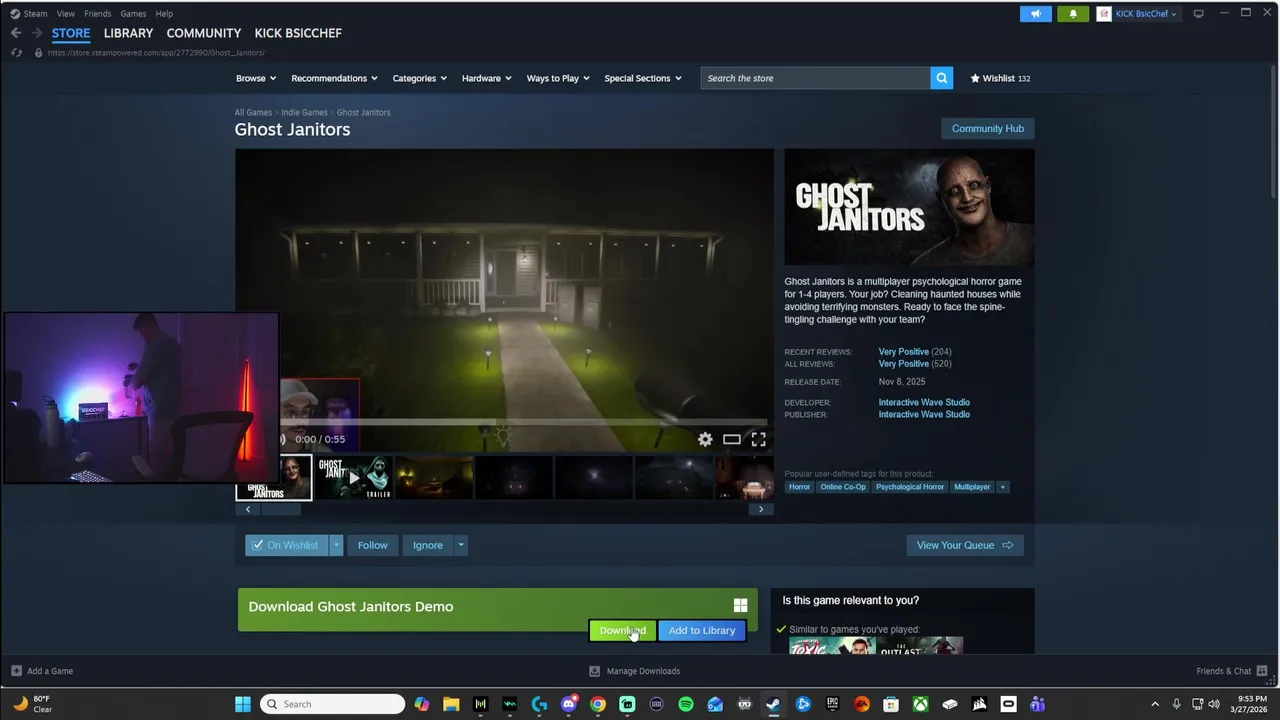This screenshot has height=720, width=1280.
Task: Click the Follow button
Action: (373, 545)
